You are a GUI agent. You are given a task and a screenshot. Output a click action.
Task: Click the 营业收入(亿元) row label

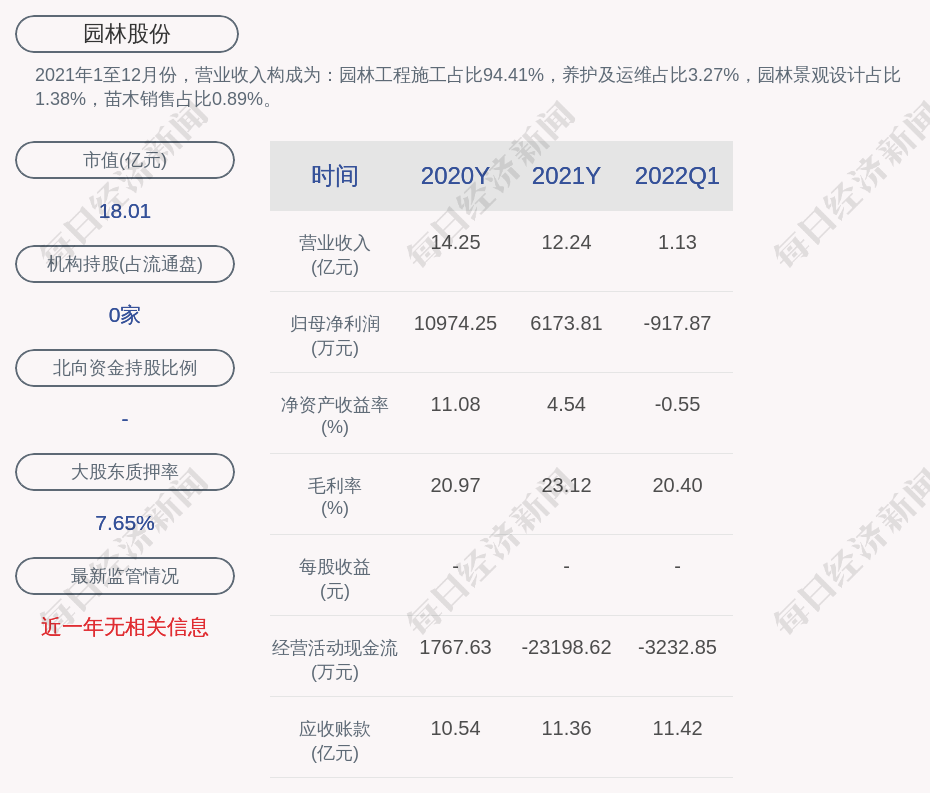[x=335, y=255]
